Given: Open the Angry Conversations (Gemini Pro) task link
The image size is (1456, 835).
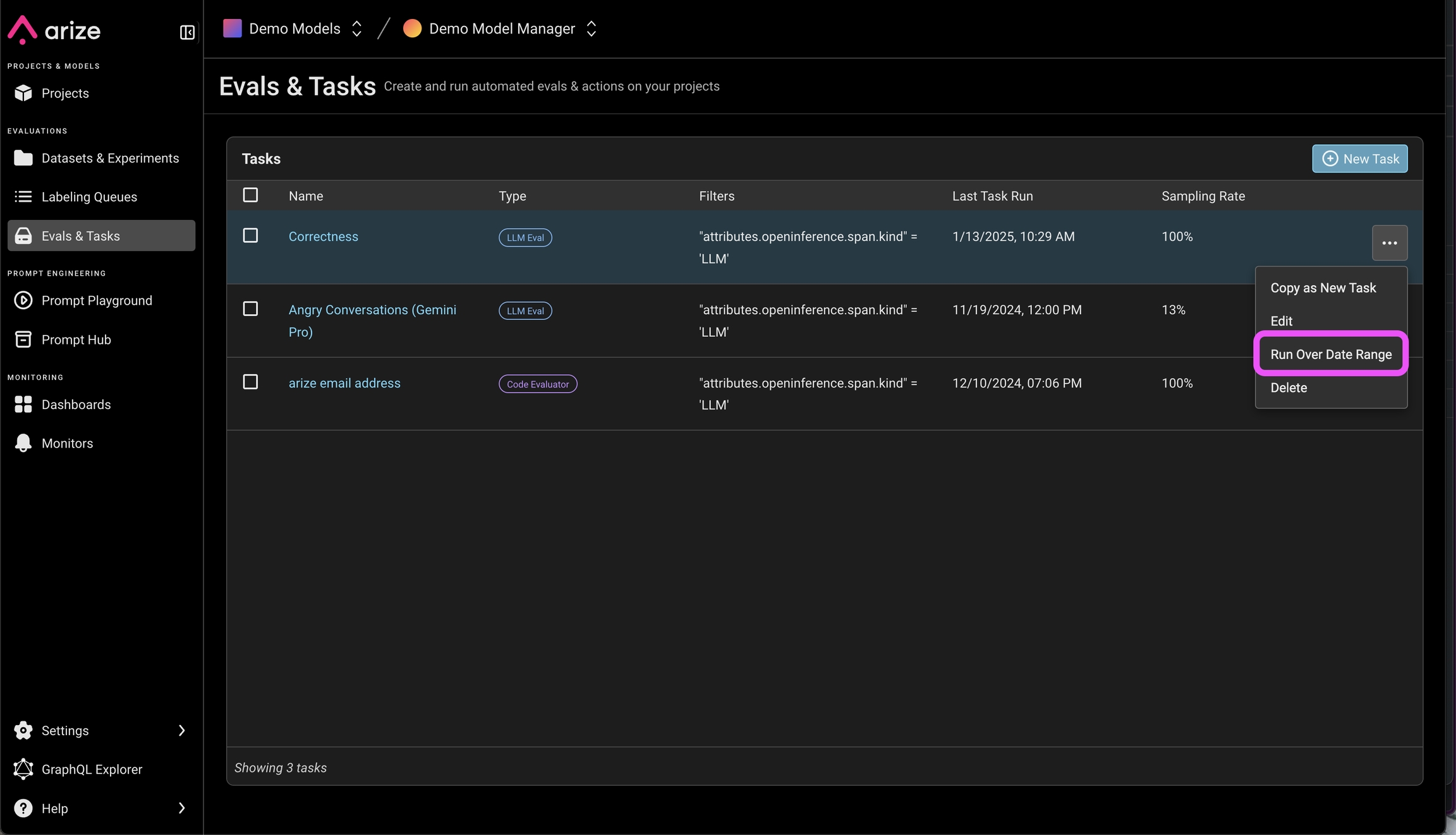Looking at the screenshot, I should [x=372, y=310].
